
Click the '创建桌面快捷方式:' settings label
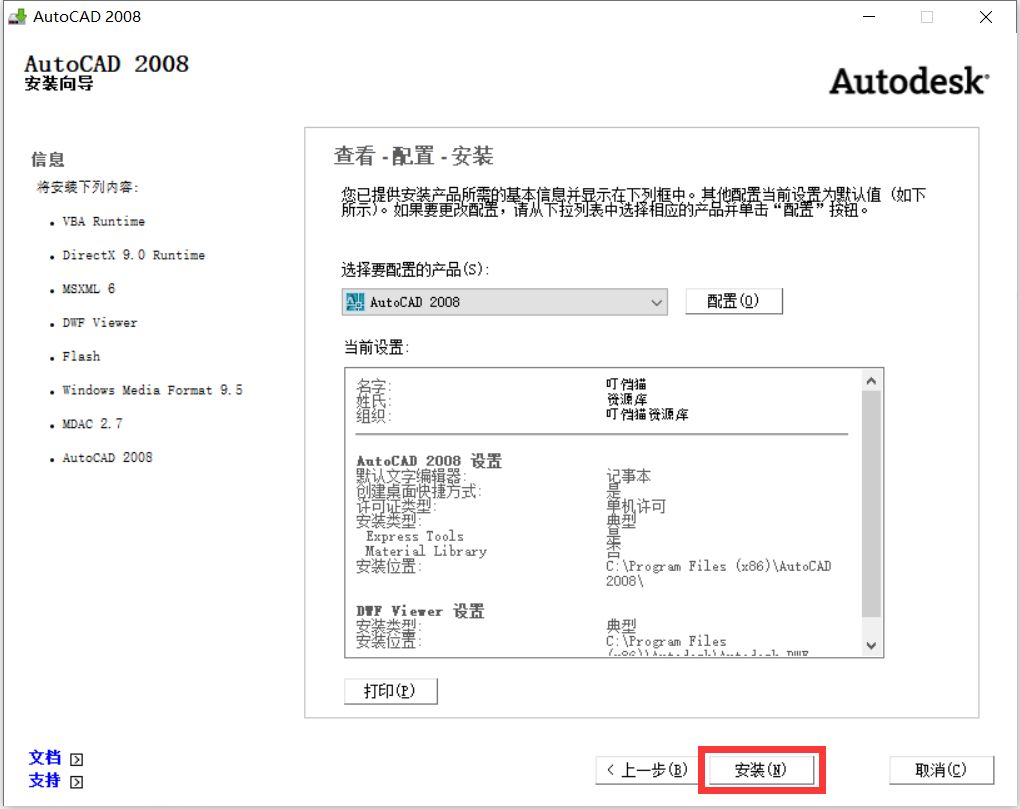tap(418, 492)
